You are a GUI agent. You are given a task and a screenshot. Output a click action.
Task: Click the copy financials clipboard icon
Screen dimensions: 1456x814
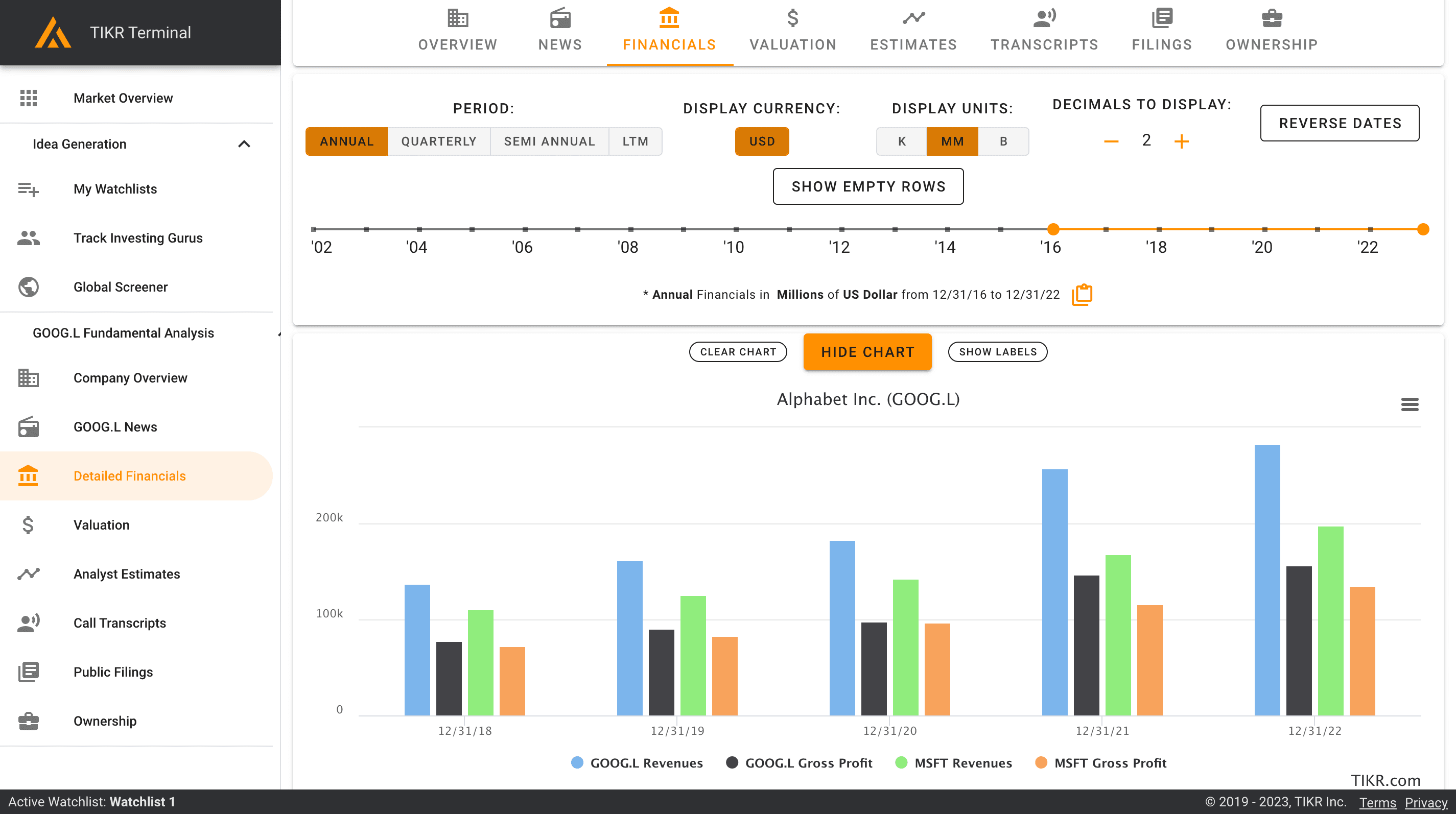pos(1083,294)
